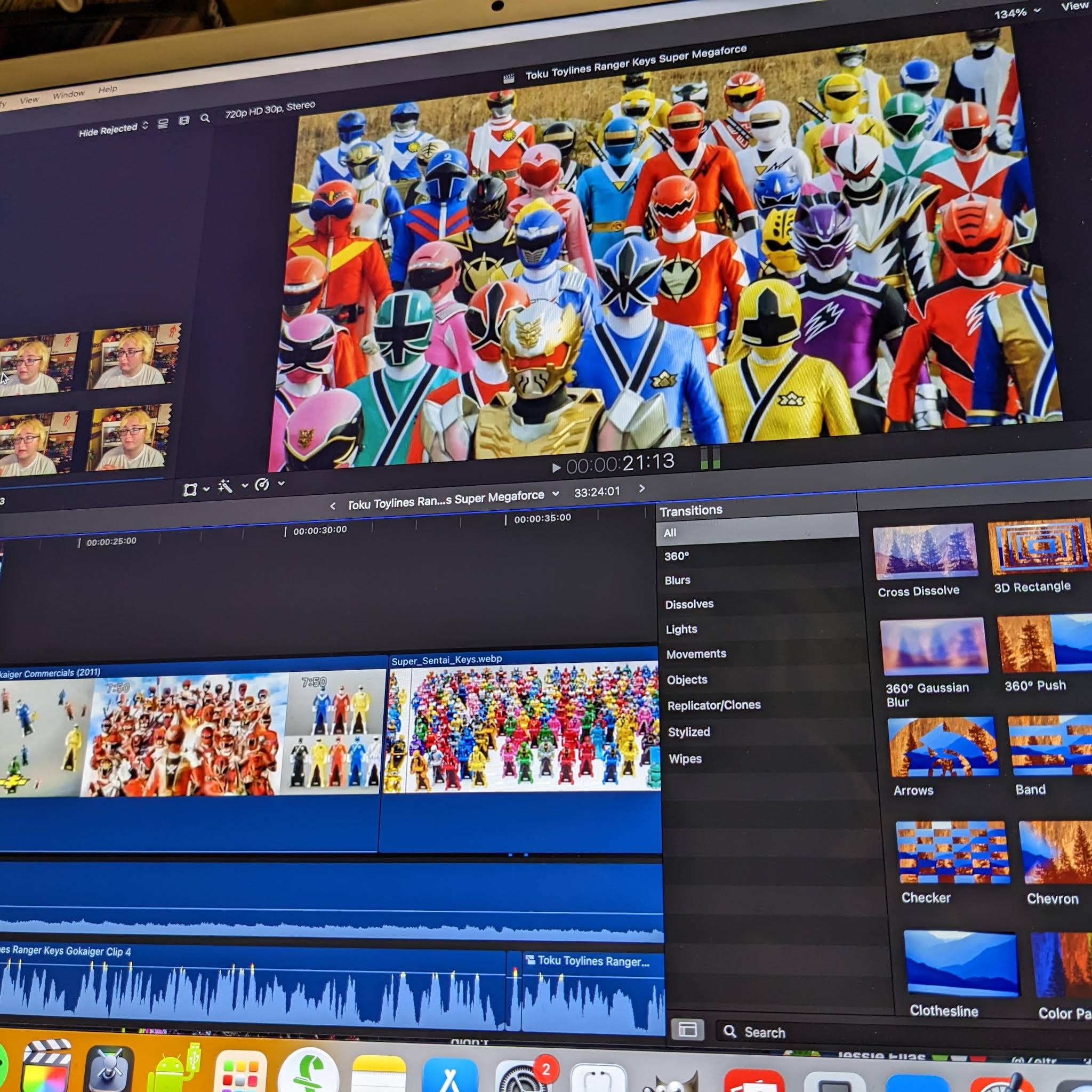Expand the timeline project name dropdown chevron

pos(556,493)
